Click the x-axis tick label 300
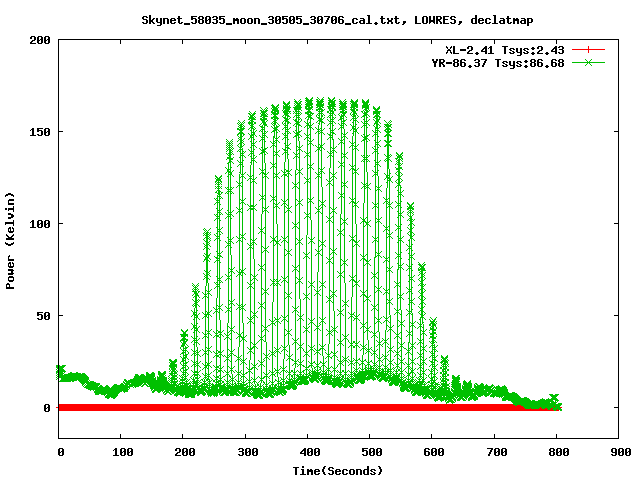Image resolution: width=640 pixels, height=480 pixels. (248, 452)
